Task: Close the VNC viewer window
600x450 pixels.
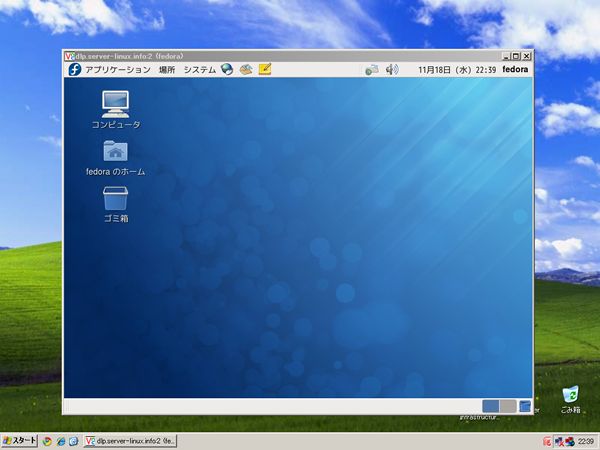Action: coord(527,56)
